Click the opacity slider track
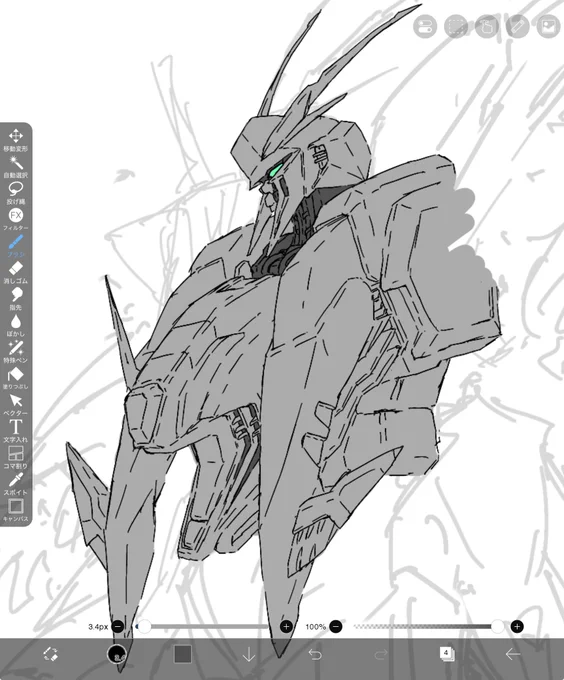This screenshot has height=680, width=564. 429,626
